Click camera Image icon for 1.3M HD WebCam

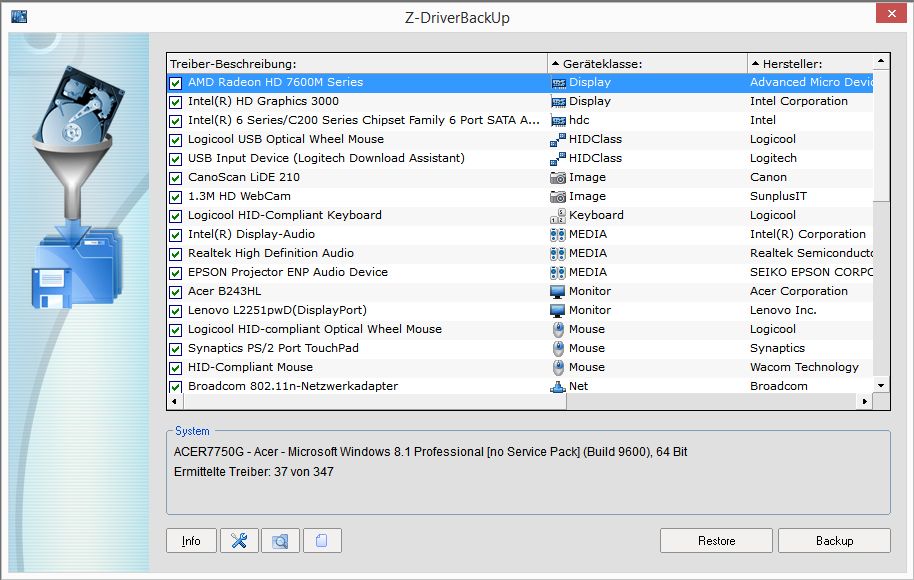[x=558, y=197]
